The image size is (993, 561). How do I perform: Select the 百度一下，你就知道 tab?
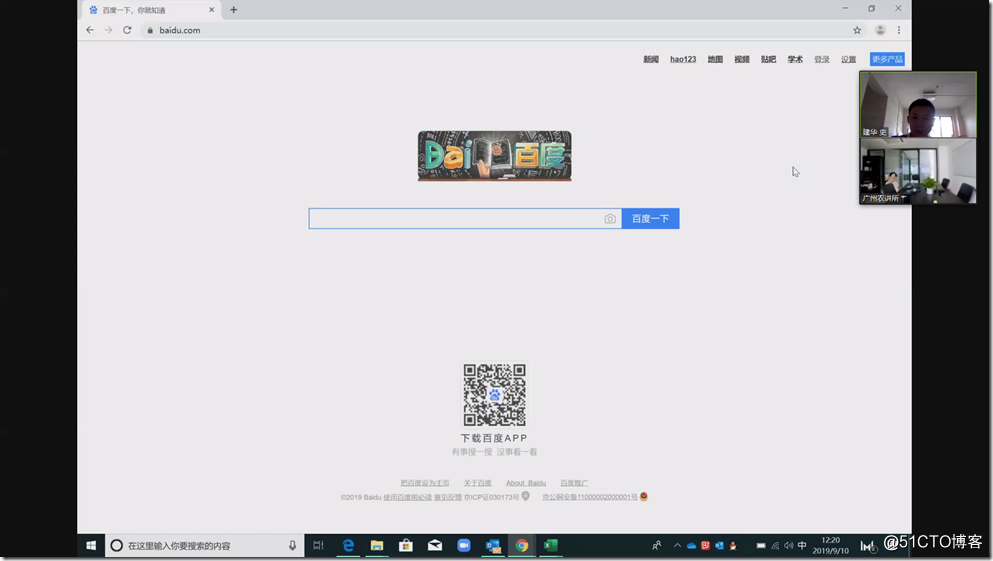click(152, 10)
